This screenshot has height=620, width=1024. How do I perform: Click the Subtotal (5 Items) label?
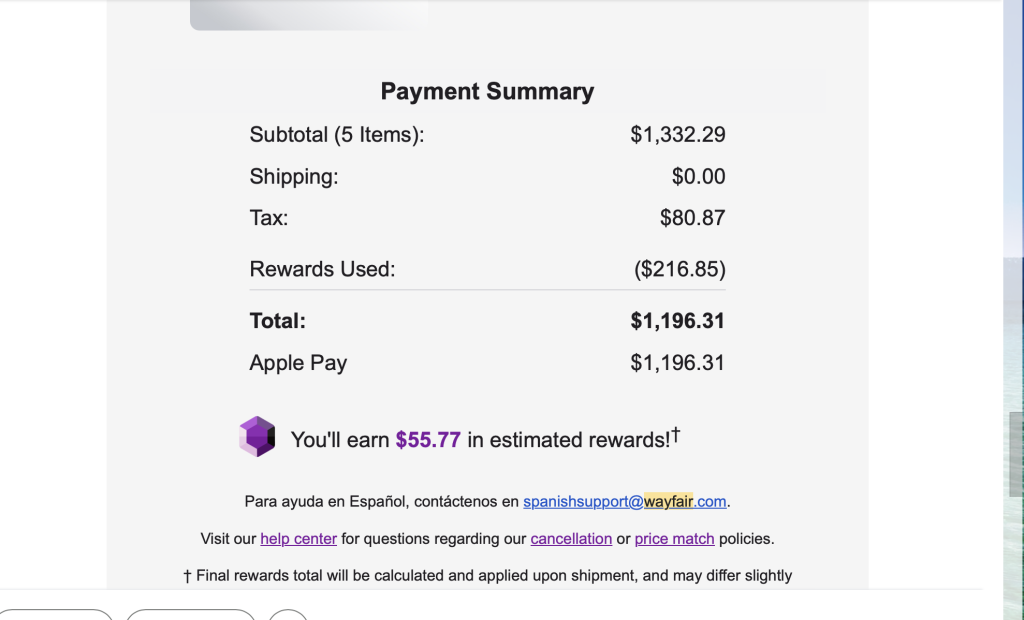tap(337, 134)
